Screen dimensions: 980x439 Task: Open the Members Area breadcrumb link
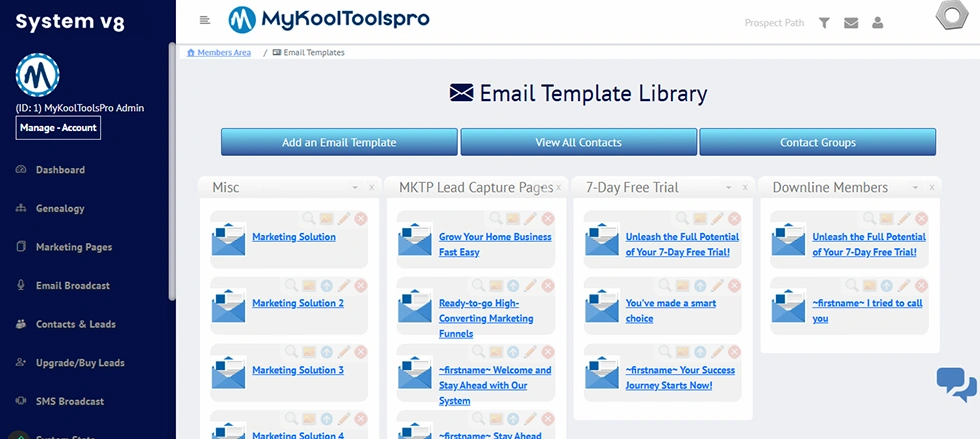coord(224,52)
